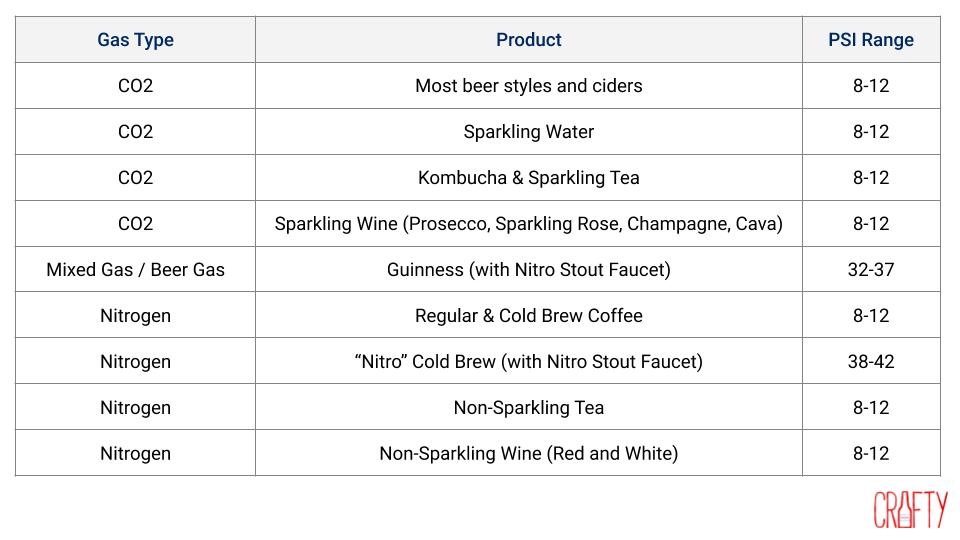Select the Sparkling Water product cell
Viewport: 960px width, 540px height.
528,132
